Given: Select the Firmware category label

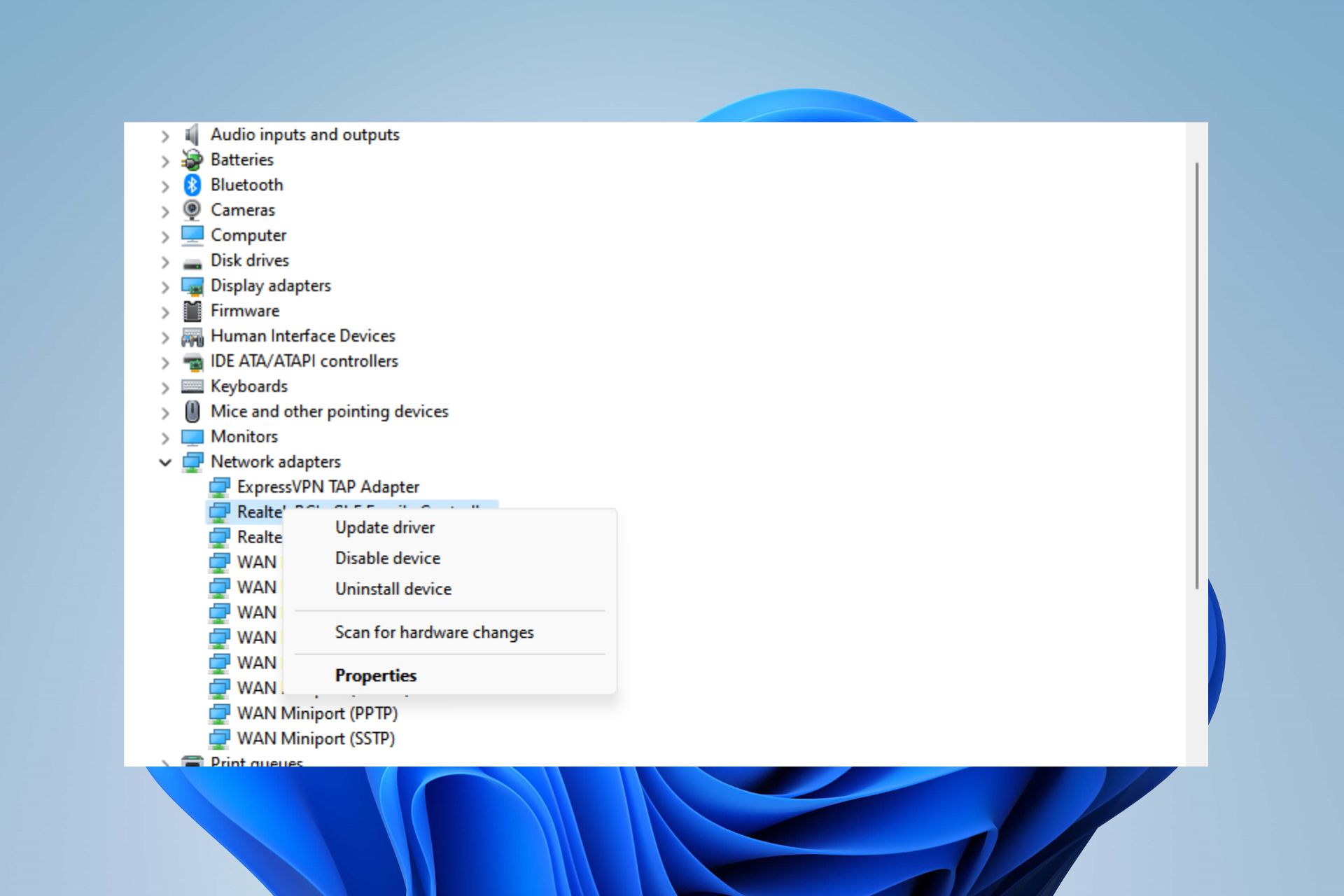Looking at the screenshot, I should 245,311.
